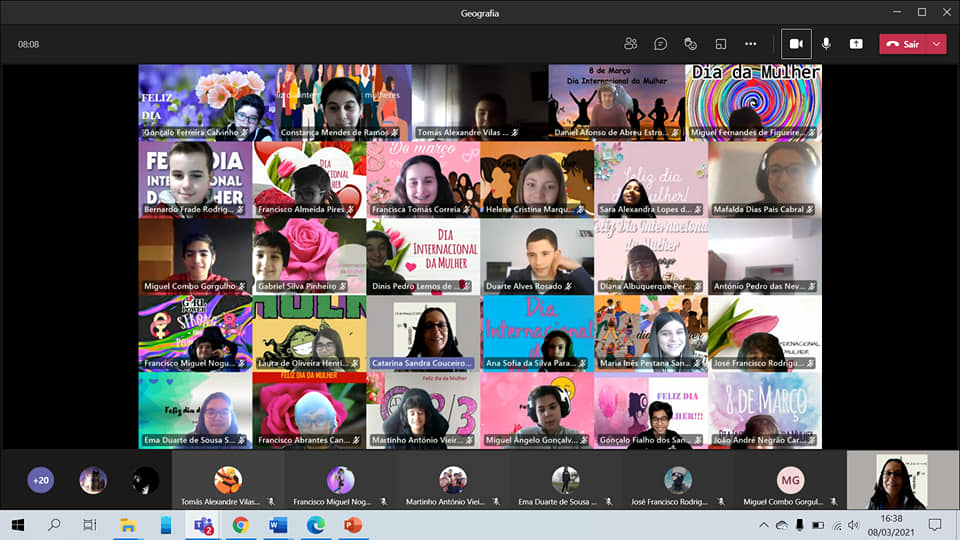Turn the camera off
Screen dimensions: 960x540
coord(796,44)
